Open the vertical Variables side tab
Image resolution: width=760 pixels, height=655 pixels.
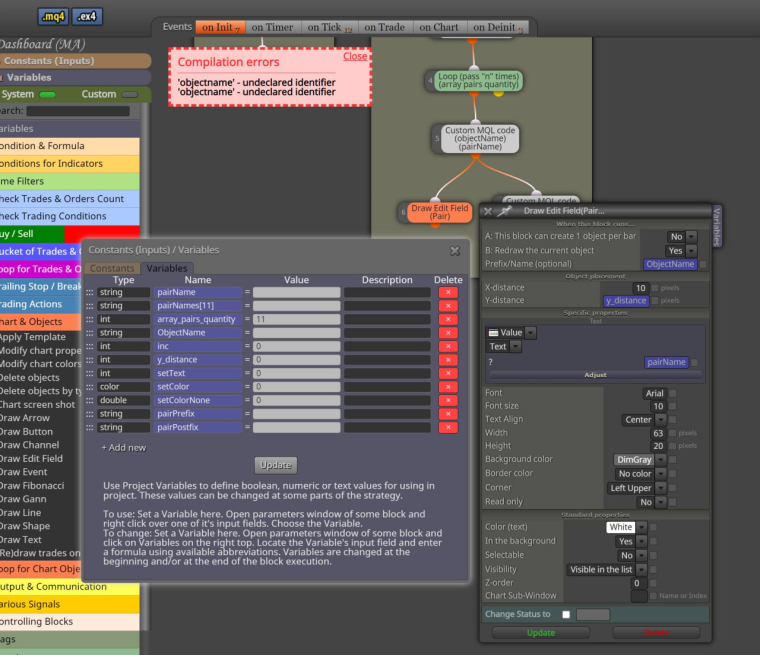click(717, 226)
